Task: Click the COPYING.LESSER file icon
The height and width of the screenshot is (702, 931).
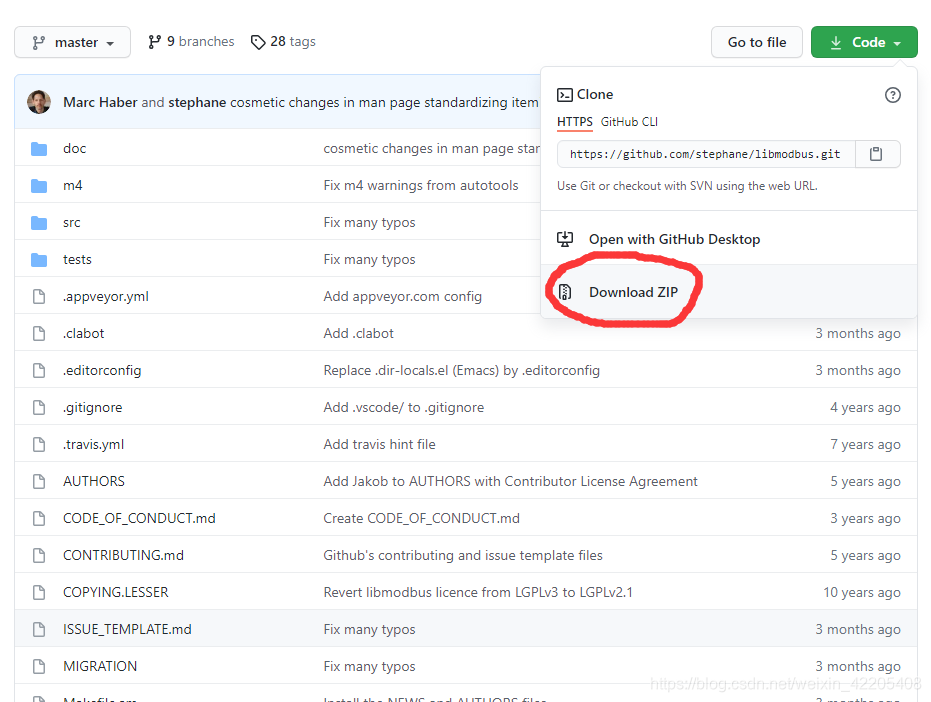Action: pyautogui.click(x=39, y=592)
